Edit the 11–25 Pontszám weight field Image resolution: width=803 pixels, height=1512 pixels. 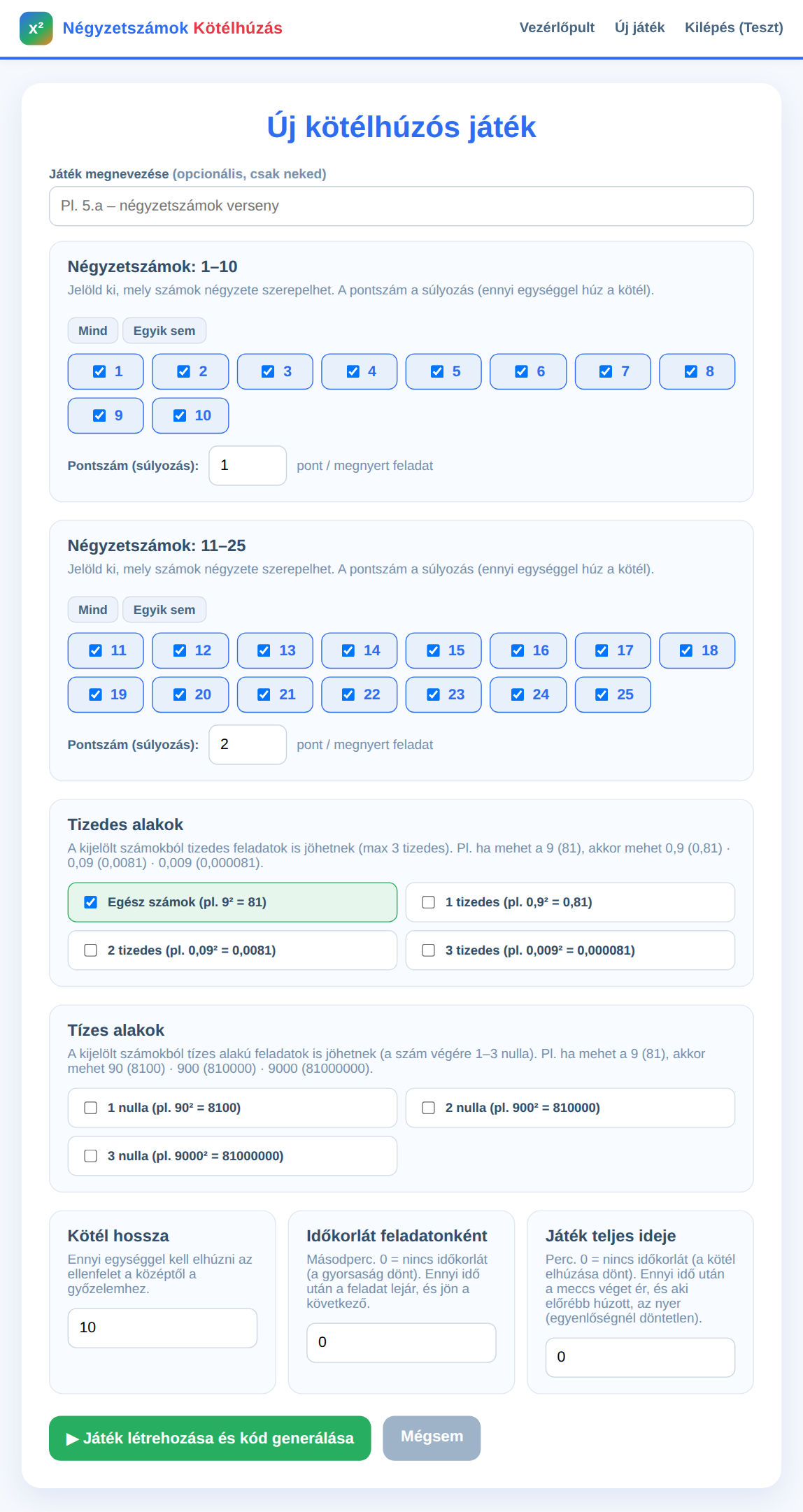[x=248, y=745]
